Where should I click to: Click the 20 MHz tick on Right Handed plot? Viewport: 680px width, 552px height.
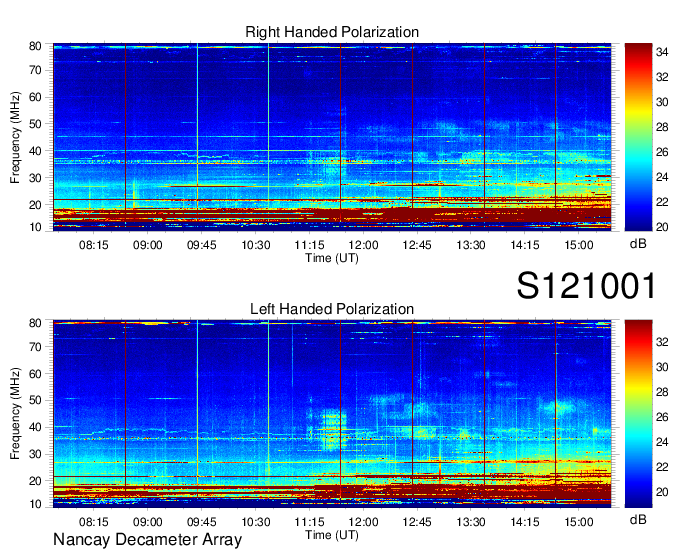tap(35, 205)
